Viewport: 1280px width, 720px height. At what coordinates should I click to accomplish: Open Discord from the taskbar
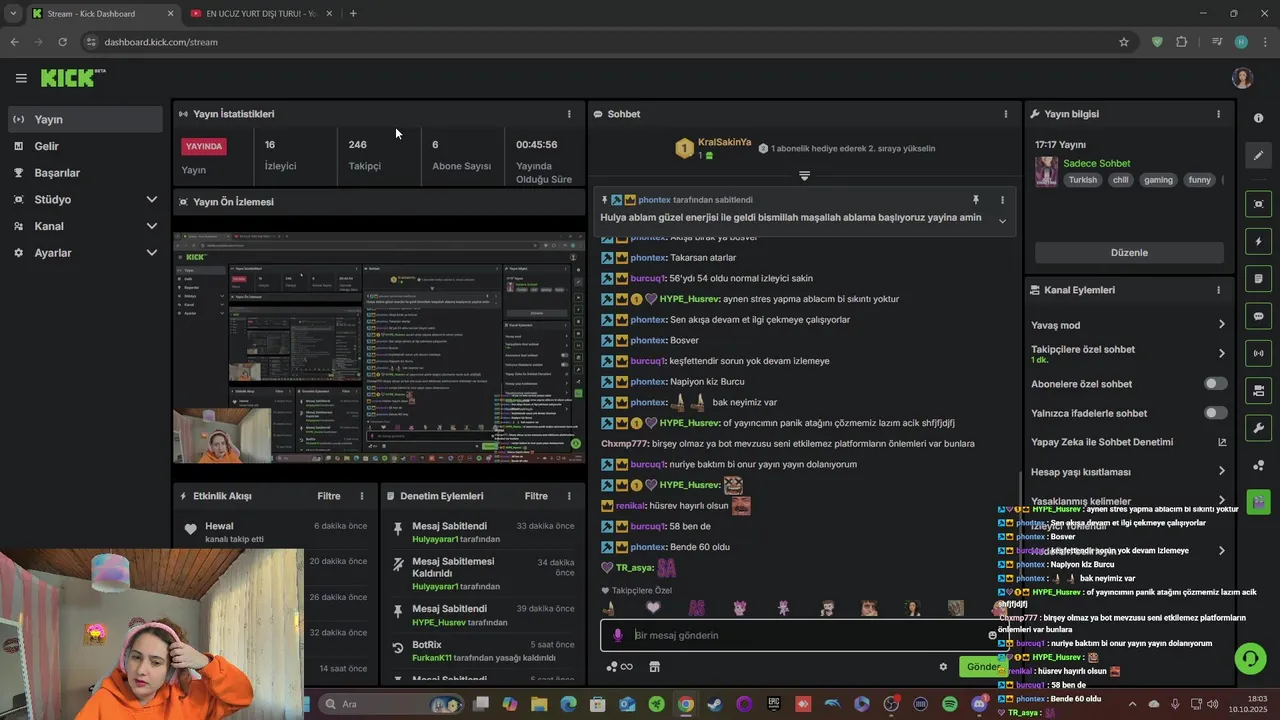pyautogui.click(x=979, y=704)
